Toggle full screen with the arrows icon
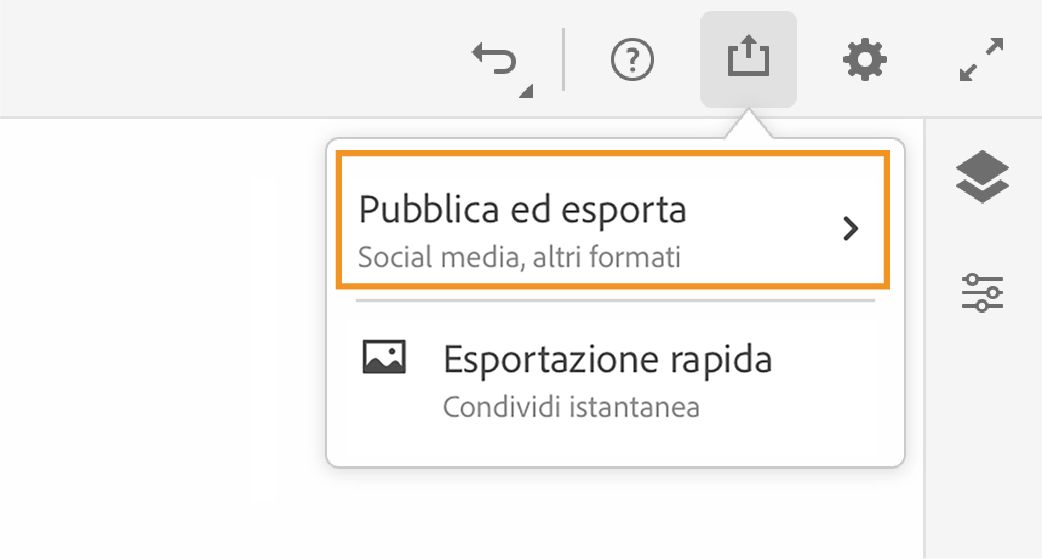1042x559 pixels. pos(982,60)
